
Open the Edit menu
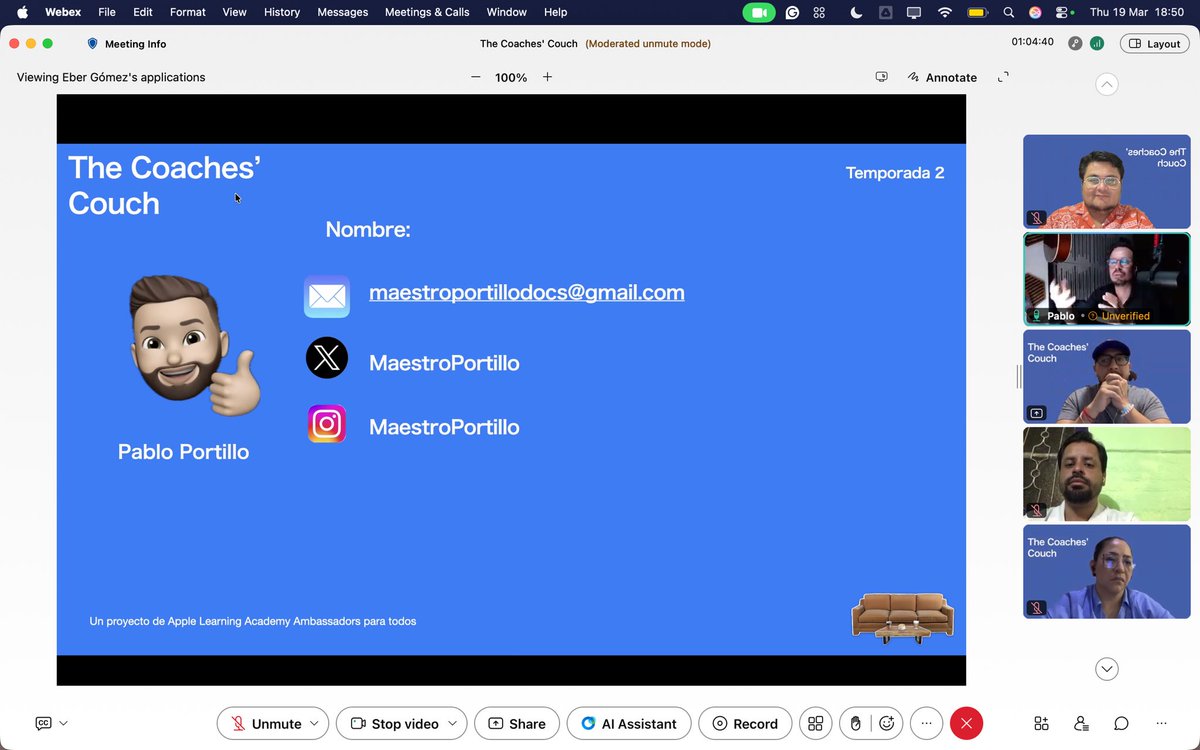pos(143,12)
